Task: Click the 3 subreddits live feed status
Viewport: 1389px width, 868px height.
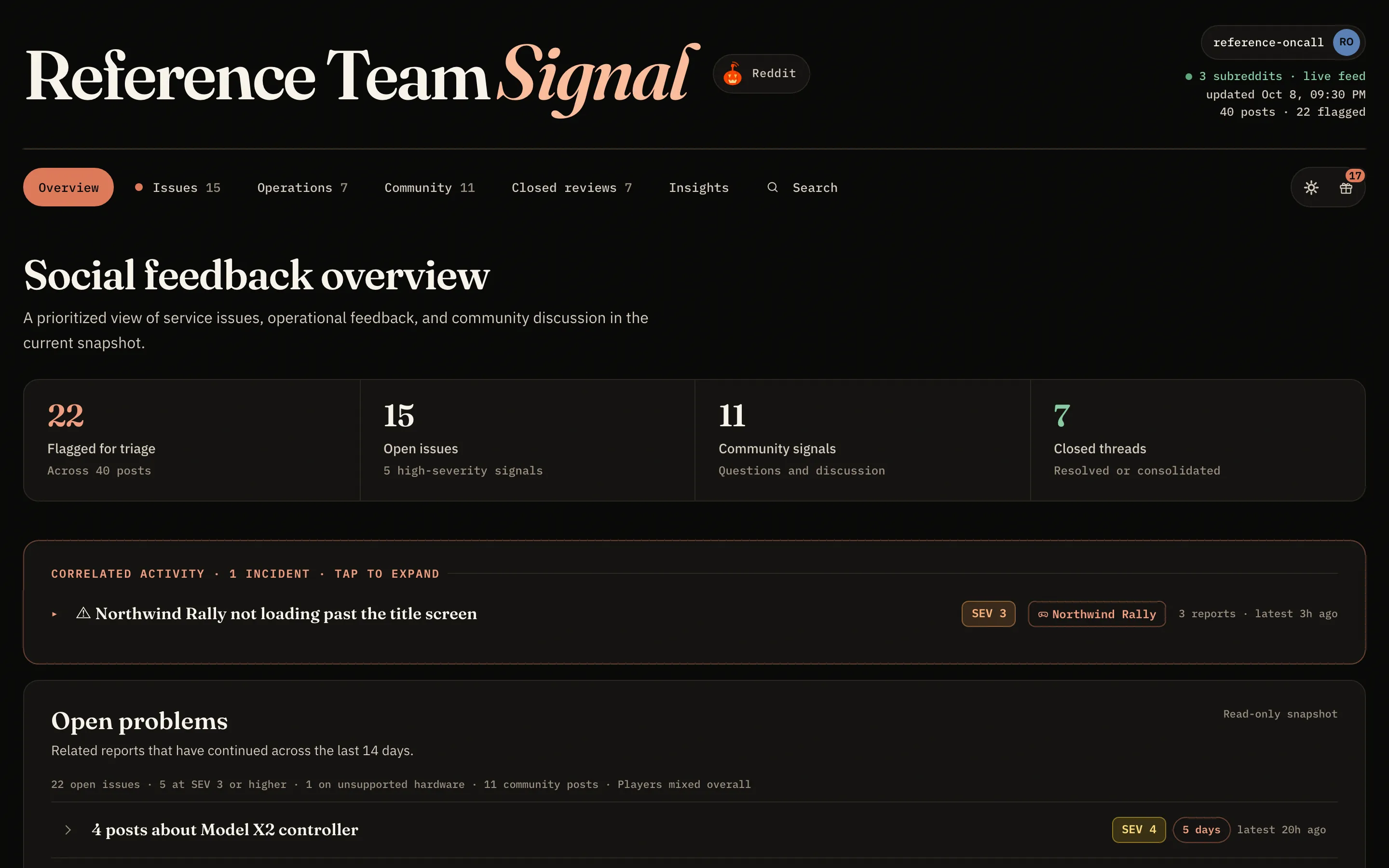Action: [1275, 76]
